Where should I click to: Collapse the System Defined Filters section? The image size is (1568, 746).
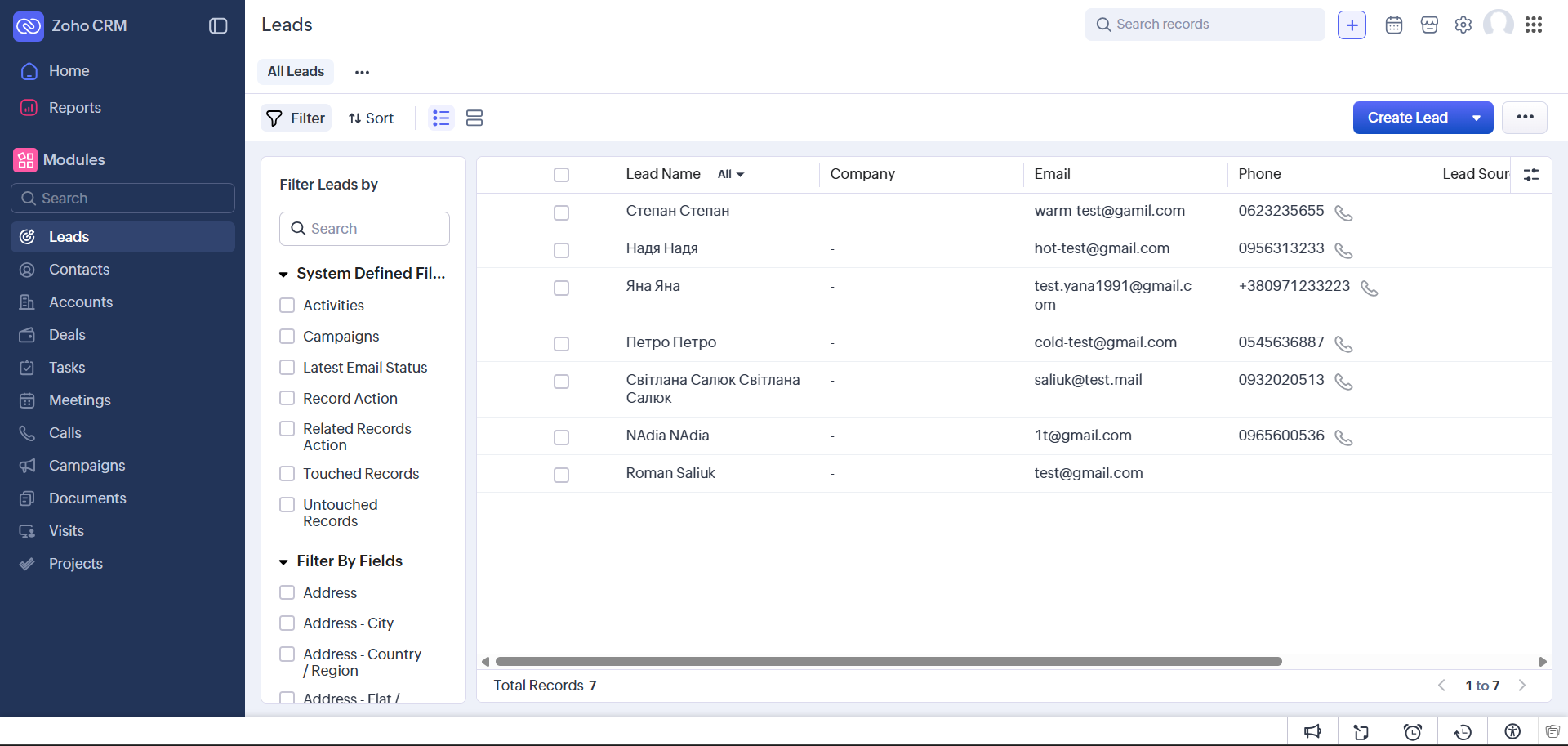click(x=283, y=275)
